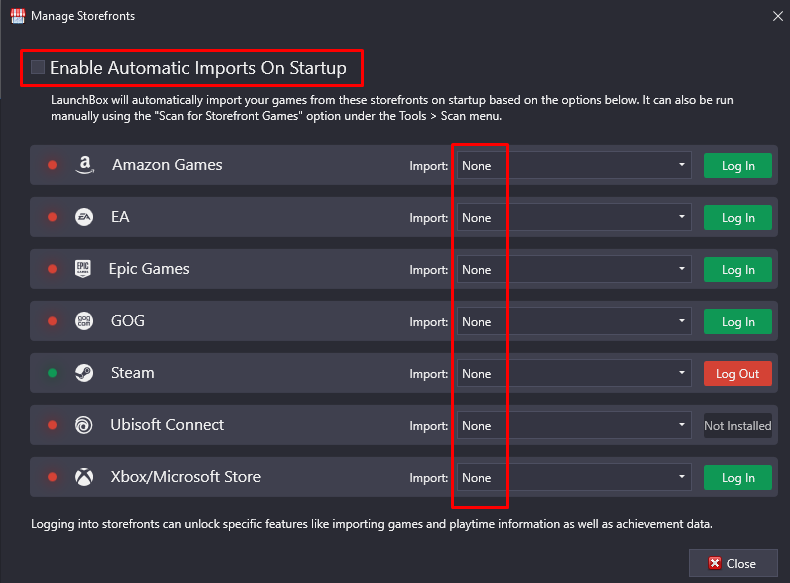The width and height of the screenshot is (790, 583).
Task: Click the red status dot for Xbox/Microsoft Store
Action: coord(52,477)
